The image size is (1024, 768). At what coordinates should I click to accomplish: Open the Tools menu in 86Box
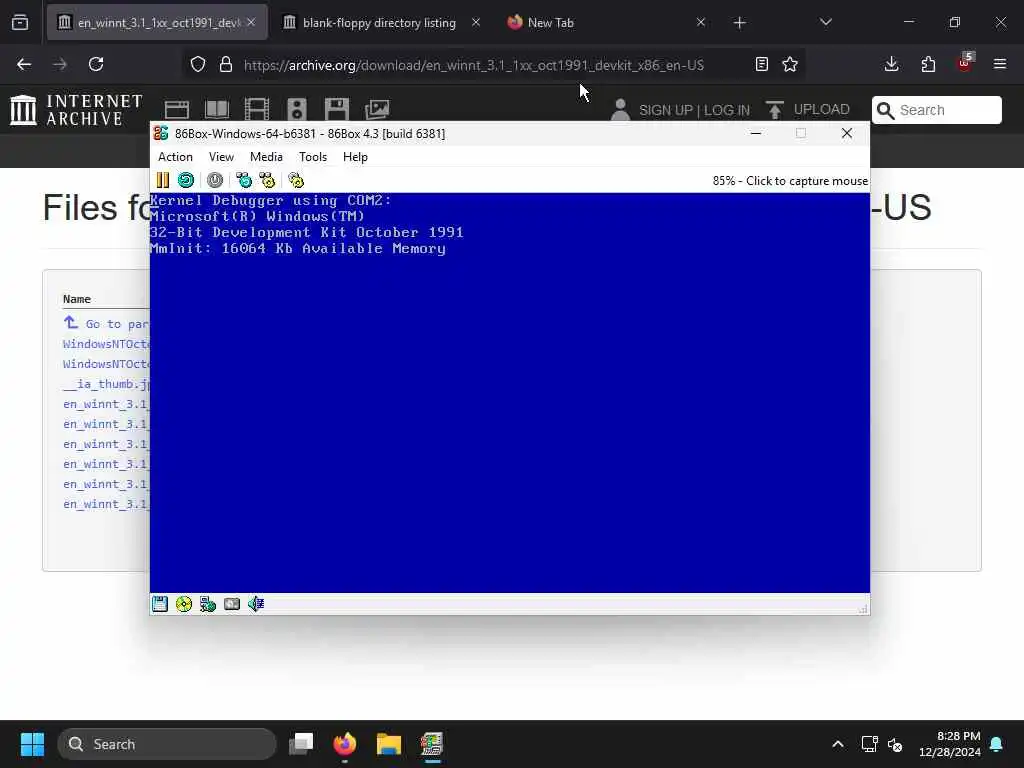[x=313, y=157]
